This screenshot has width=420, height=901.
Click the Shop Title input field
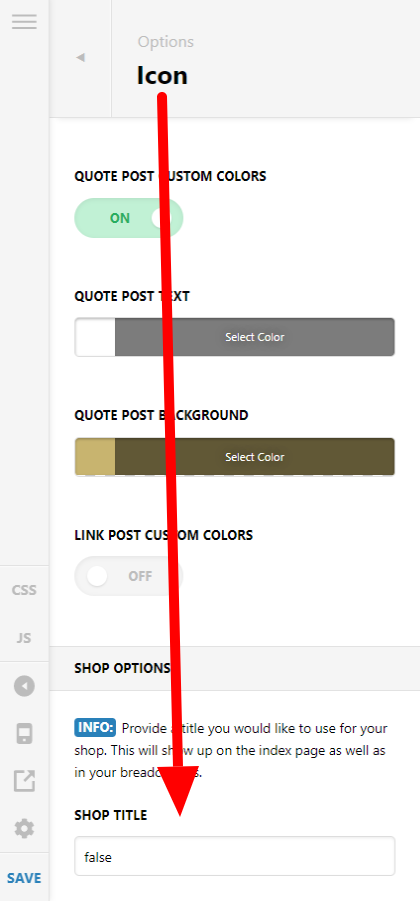(x=234, y=856)
